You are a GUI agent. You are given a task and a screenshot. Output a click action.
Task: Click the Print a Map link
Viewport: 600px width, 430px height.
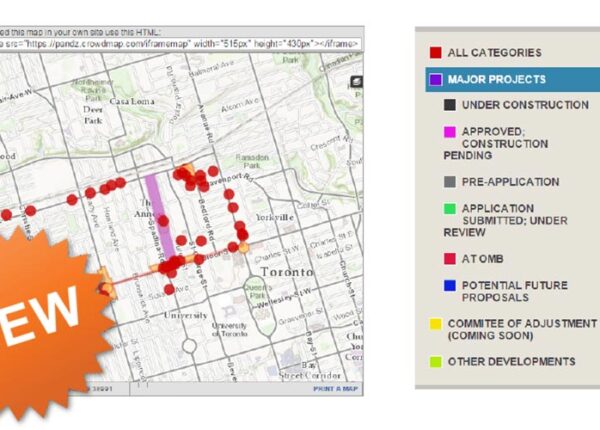pyautogui.click(x=337, y=388)
